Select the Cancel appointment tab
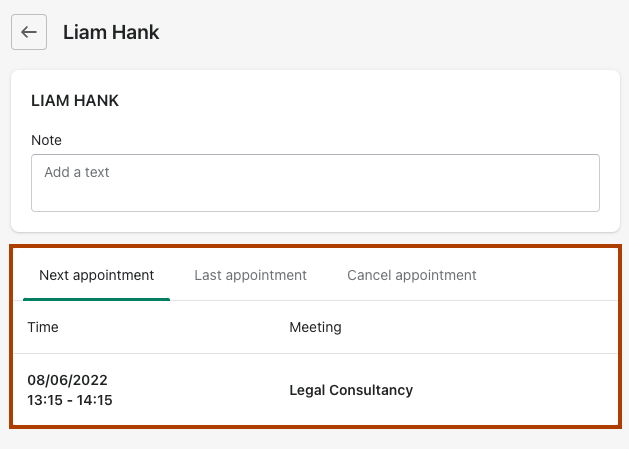 click(x=411, y=275)
